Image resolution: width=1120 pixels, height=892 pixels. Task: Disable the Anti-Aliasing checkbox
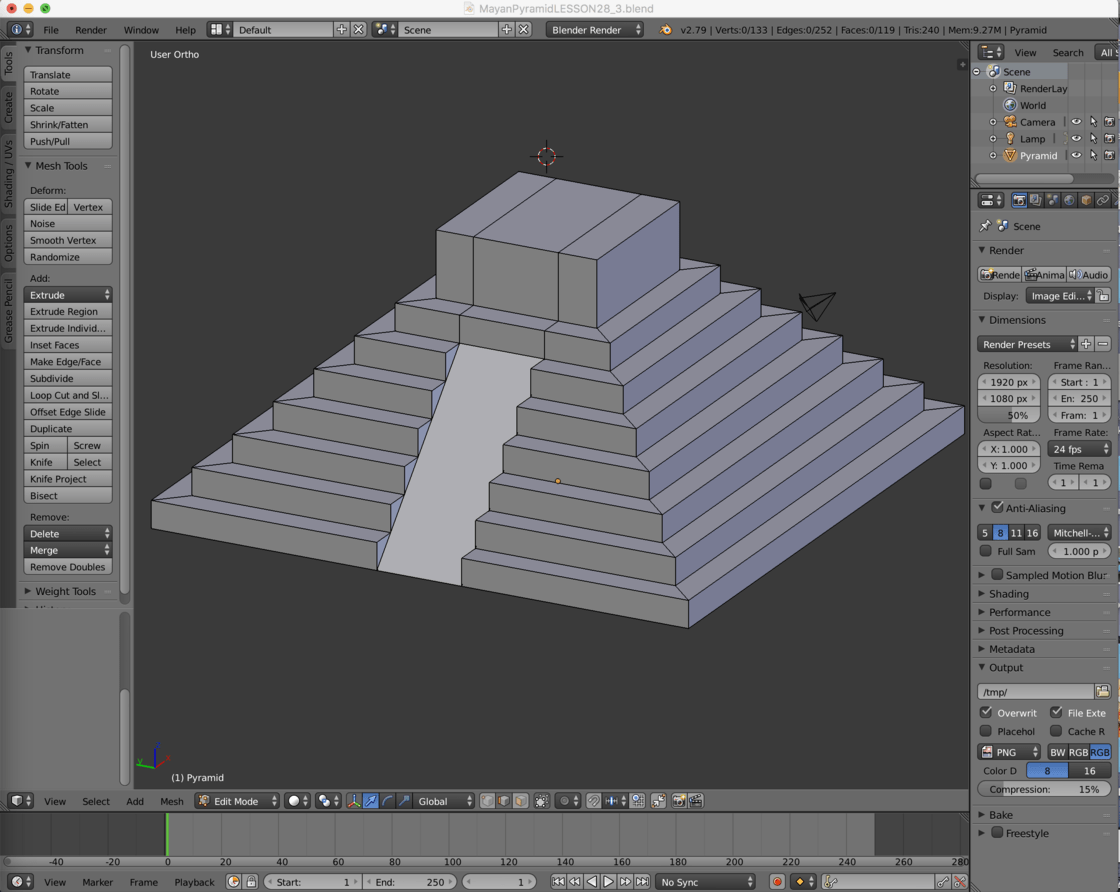(997, 507)
